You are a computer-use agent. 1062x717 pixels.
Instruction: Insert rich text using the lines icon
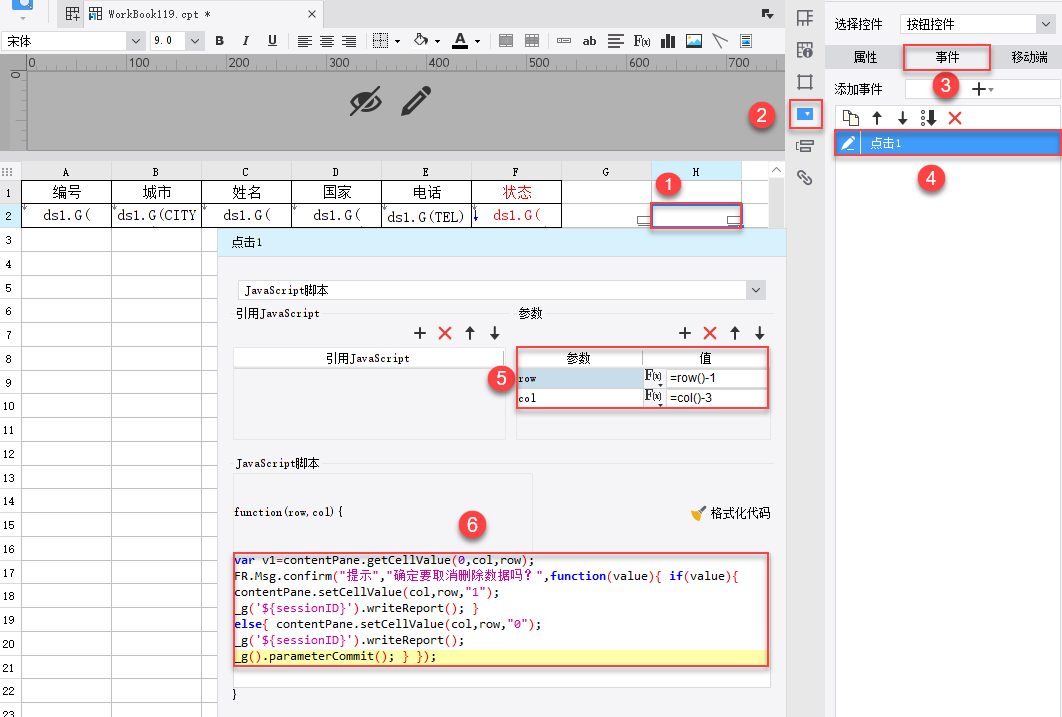coord(616,41)
